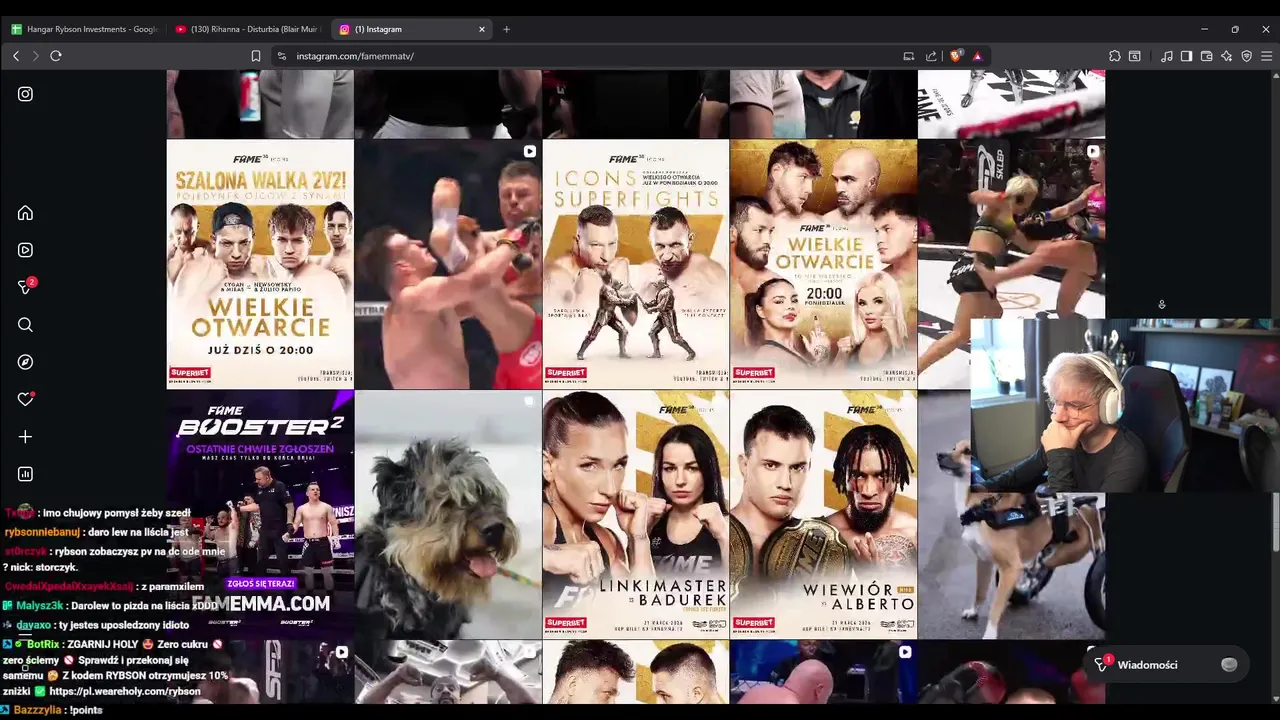The height and width of the screenshot is (720, 1280).
Task: View site information icon in address bar
Action: point(282,56)
